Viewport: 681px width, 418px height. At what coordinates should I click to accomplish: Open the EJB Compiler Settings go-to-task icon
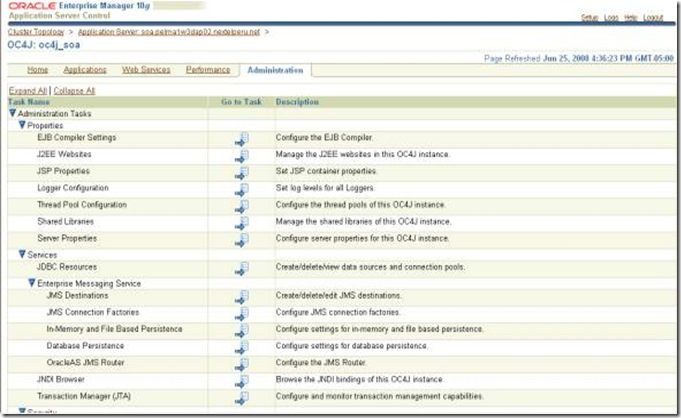pos(241,139)
